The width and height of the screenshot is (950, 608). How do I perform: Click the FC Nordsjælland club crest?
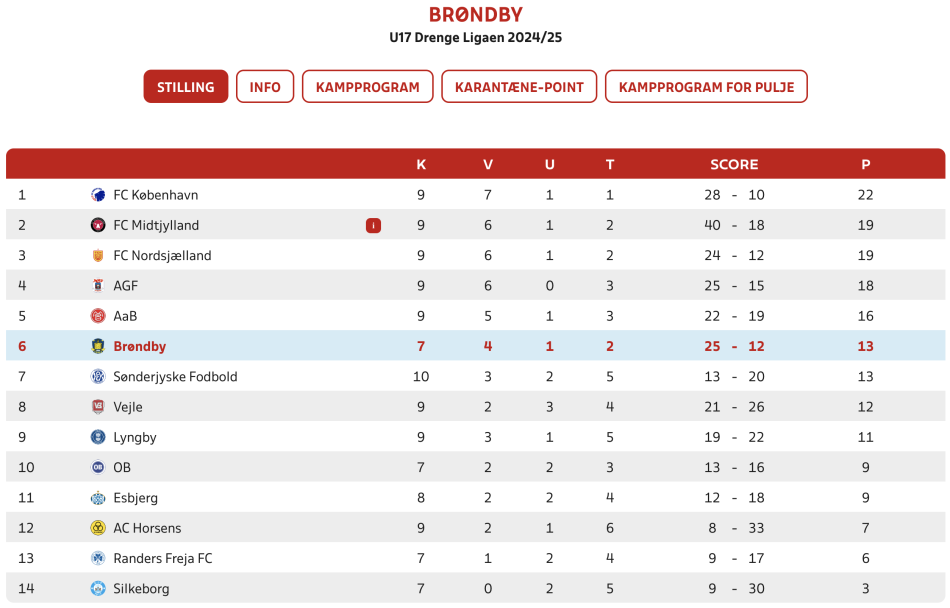coord(98,256)
